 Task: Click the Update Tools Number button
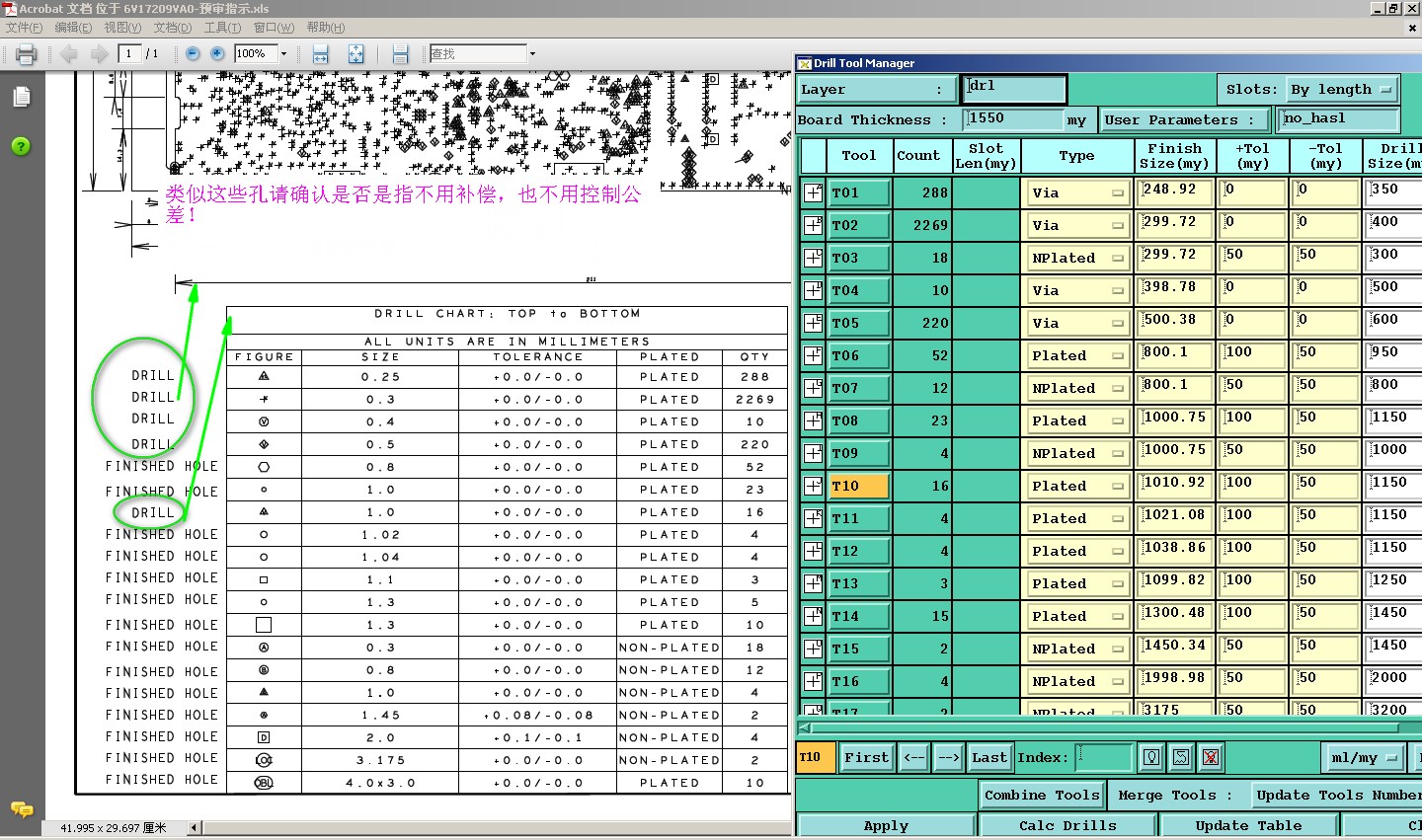click(1336, 796)
